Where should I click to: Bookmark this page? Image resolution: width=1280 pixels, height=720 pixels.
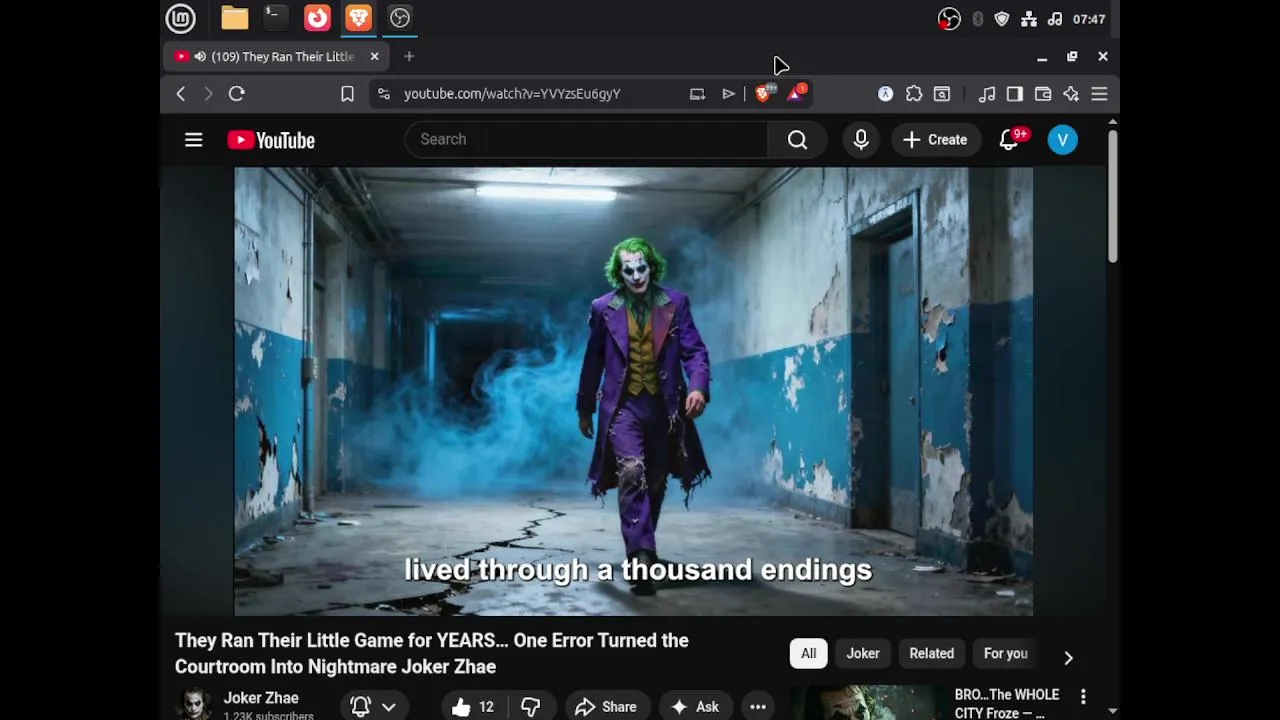tap(347, 94)
